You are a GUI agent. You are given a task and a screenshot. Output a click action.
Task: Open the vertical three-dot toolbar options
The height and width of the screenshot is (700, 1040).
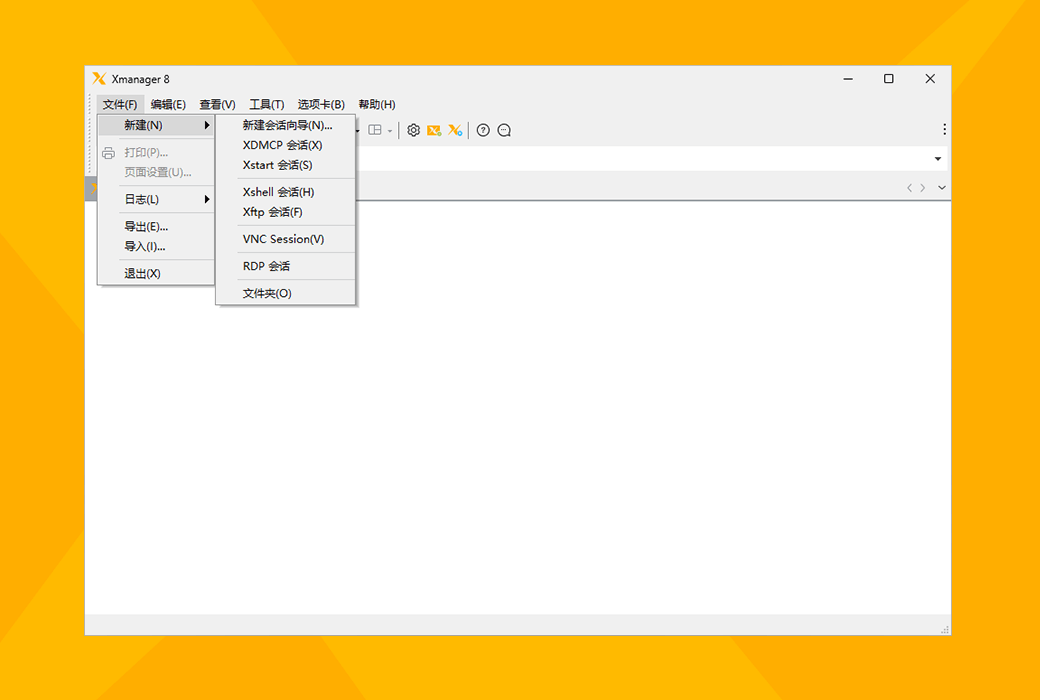coord(944,129)
